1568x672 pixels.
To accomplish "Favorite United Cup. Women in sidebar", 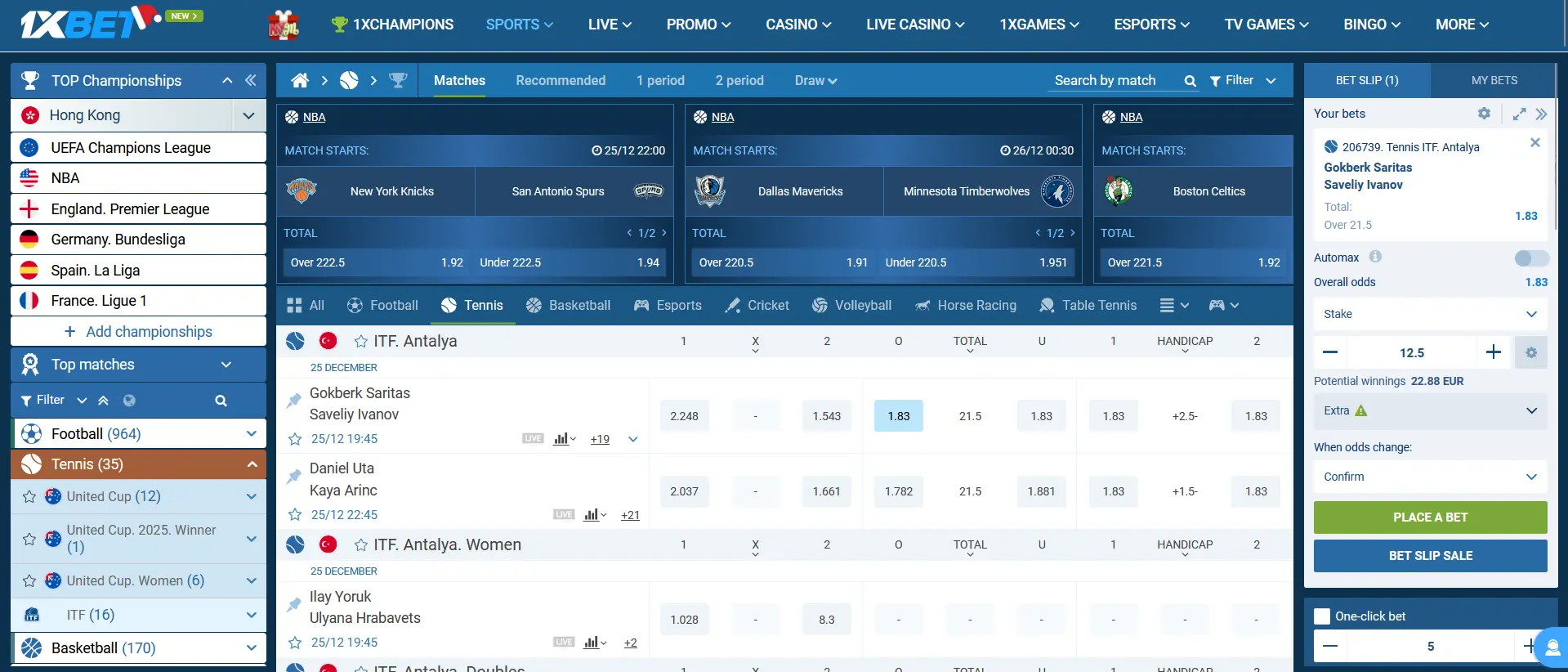I will point(29,580).
